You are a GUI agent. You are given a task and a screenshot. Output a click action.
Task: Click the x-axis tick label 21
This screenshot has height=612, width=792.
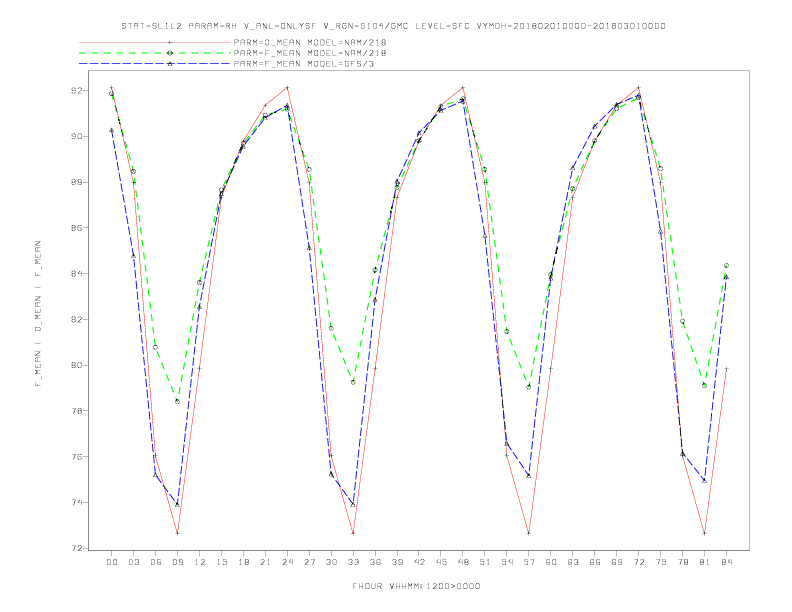[265, 562]
